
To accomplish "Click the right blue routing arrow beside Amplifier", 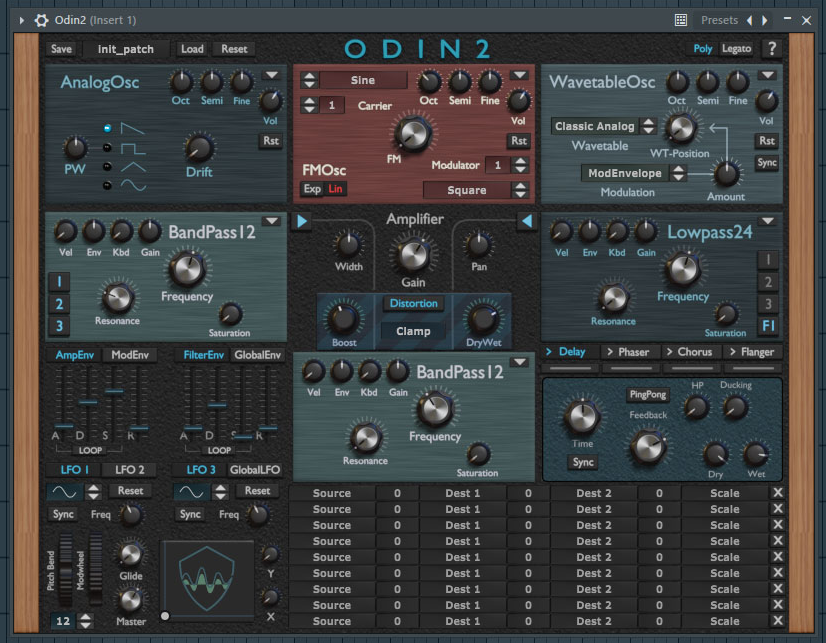I will tap(526, 221).
